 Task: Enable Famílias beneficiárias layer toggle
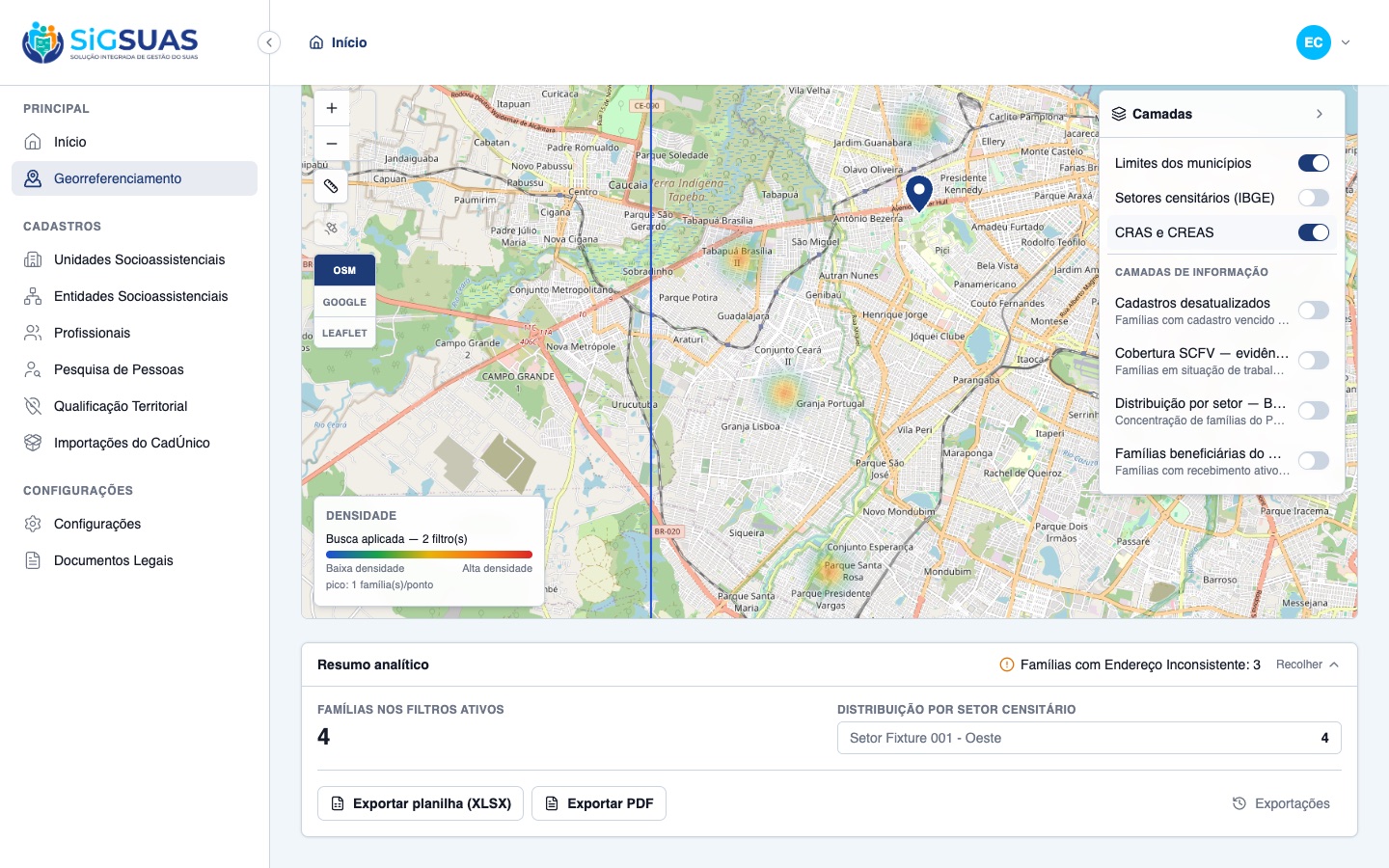point(1314,460)
